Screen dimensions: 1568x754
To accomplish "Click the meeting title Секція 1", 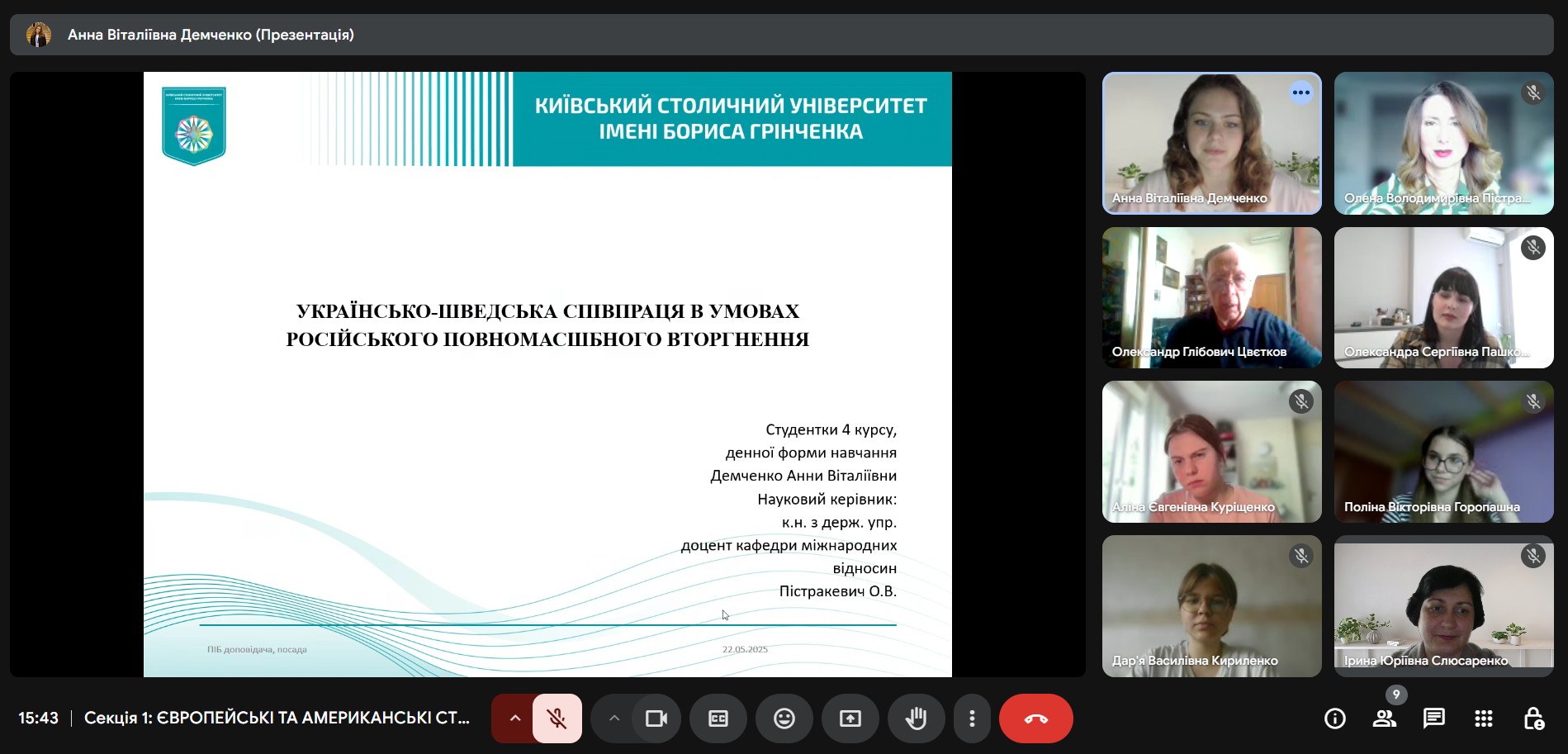I will (277, 718).
